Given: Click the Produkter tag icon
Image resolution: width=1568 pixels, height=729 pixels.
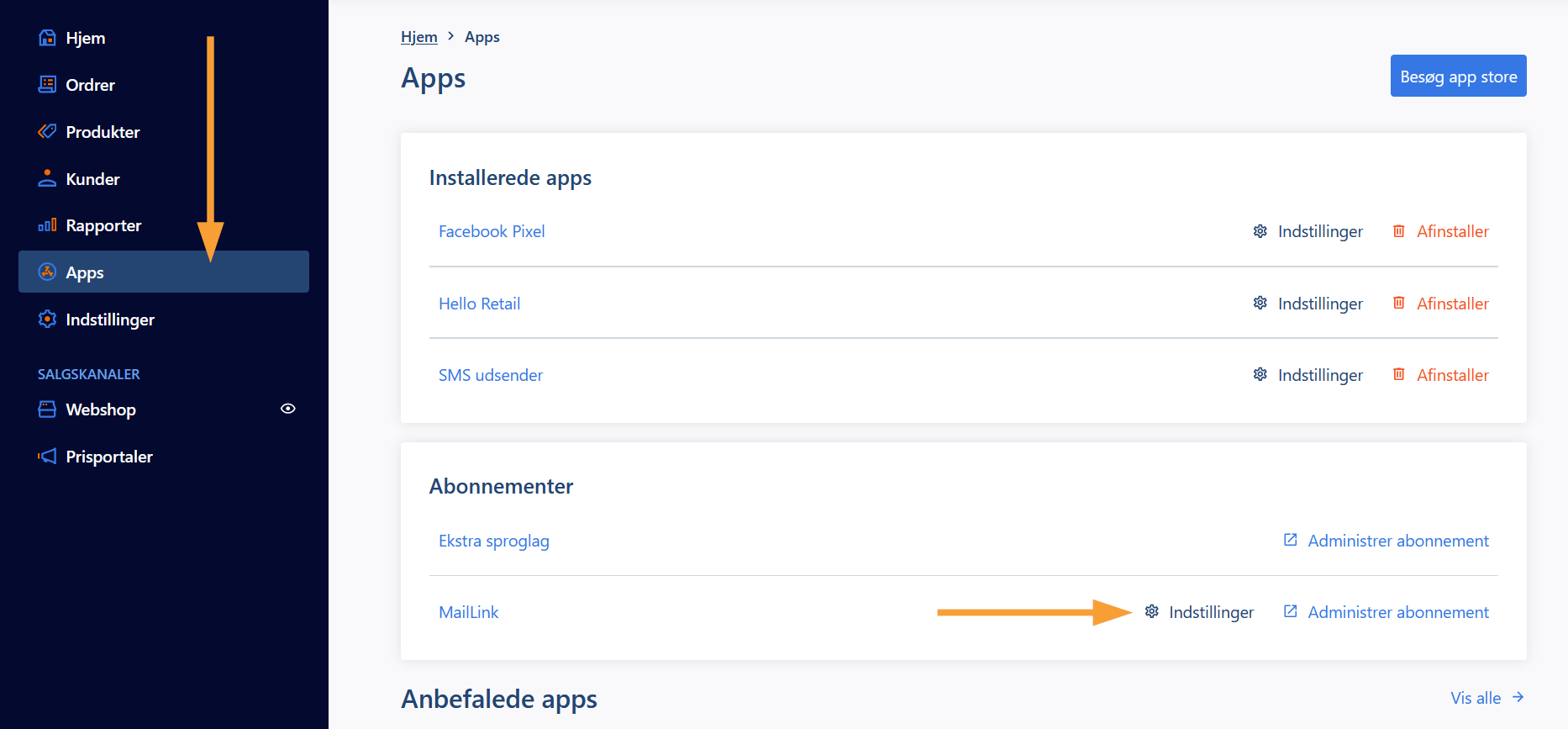Looking at the screenshot, I should pyautogui.click(x=47, y=132).
